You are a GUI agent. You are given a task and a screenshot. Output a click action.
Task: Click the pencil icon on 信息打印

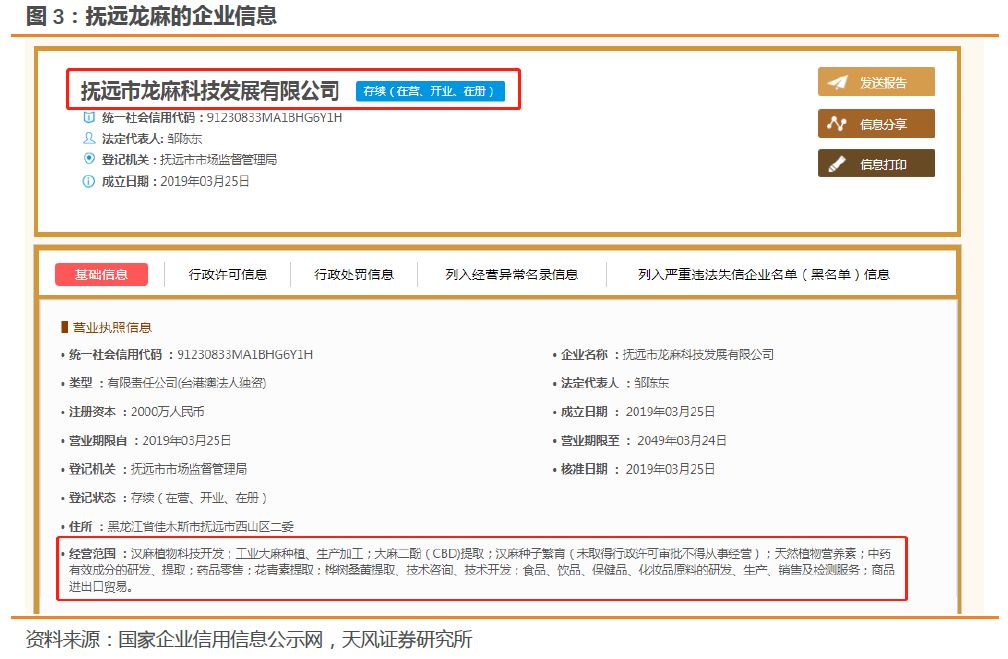pos(837,164)
